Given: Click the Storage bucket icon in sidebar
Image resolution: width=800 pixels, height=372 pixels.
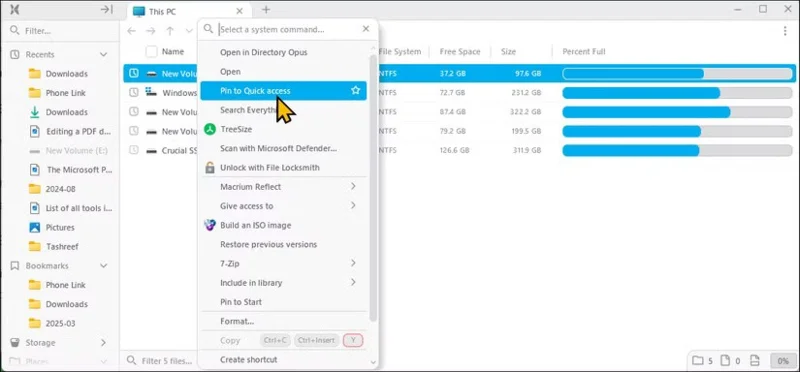Looking at the screenshot, I should point(15,342).
